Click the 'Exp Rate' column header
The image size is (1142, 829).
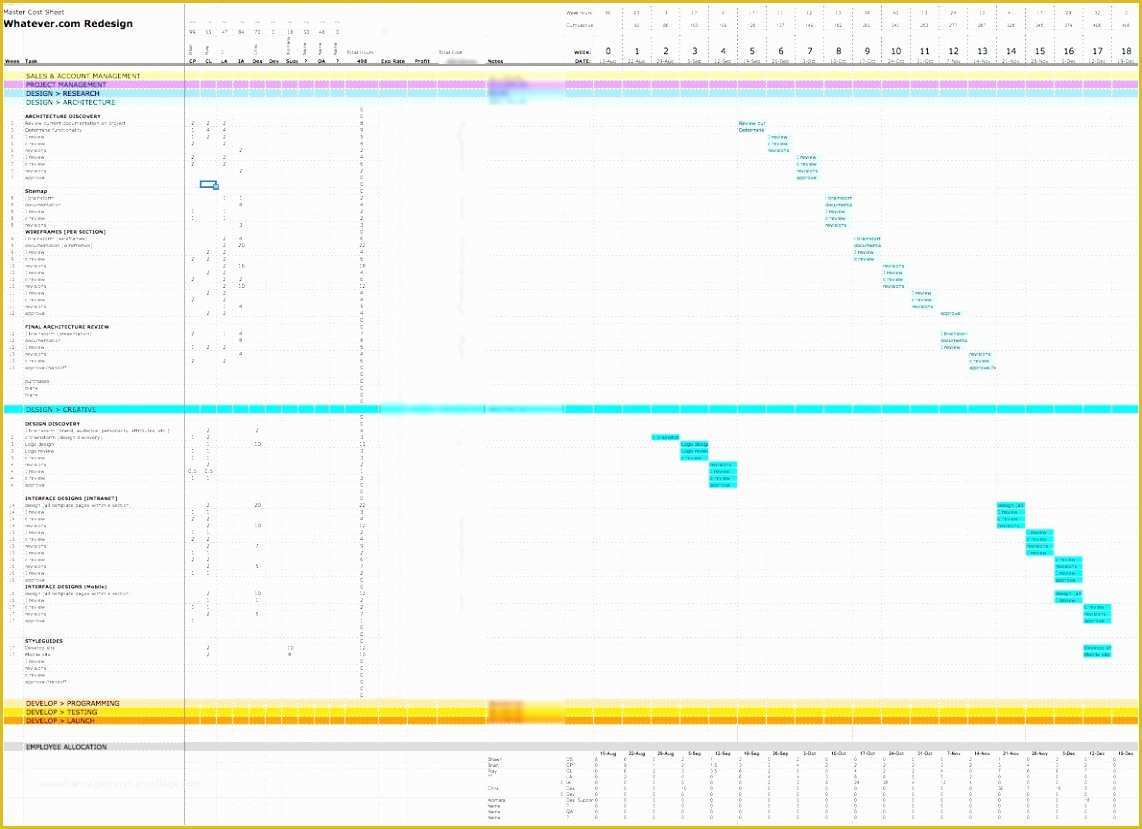[x=393, y=61]
